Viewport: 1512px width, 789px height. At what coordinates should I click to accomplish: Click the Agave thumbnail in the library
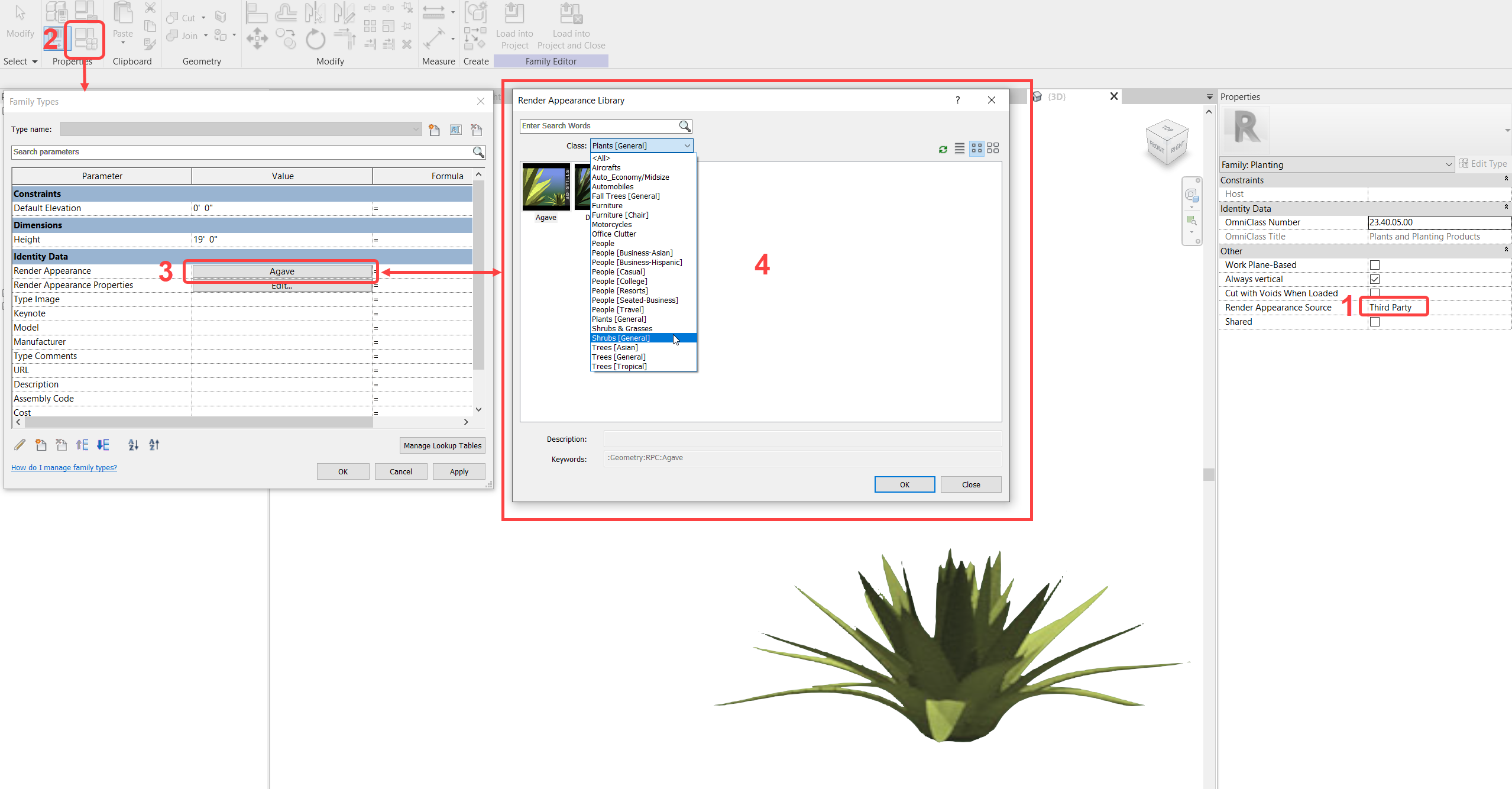(x=545, y=188)
